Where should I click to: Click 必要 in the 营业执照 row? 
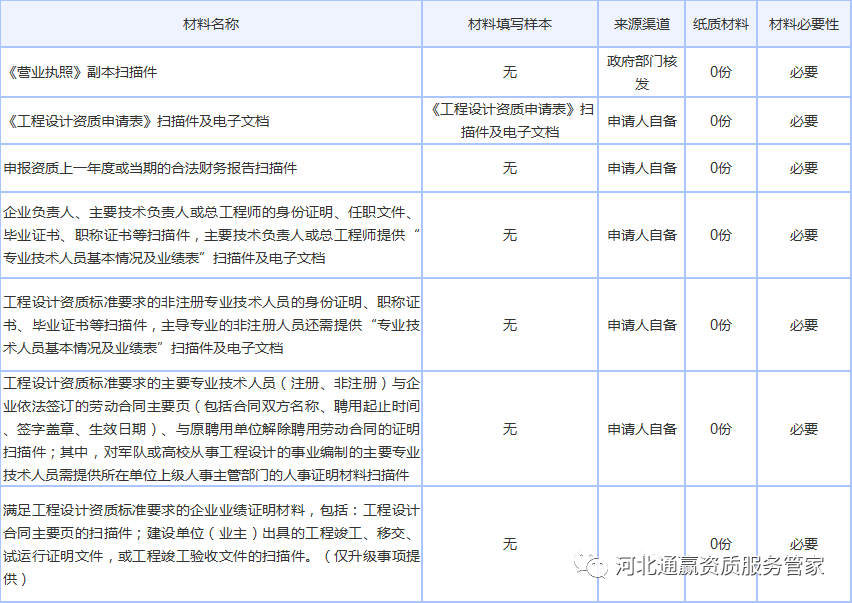(804, 72)
